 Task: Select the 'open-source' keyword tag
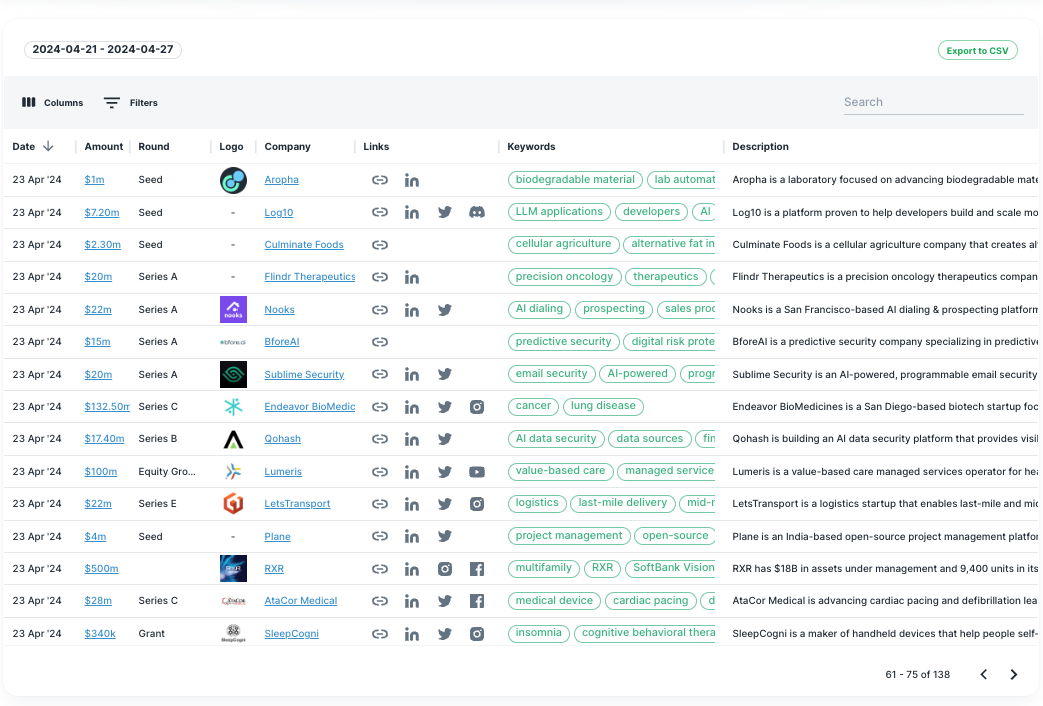(675, 536)
